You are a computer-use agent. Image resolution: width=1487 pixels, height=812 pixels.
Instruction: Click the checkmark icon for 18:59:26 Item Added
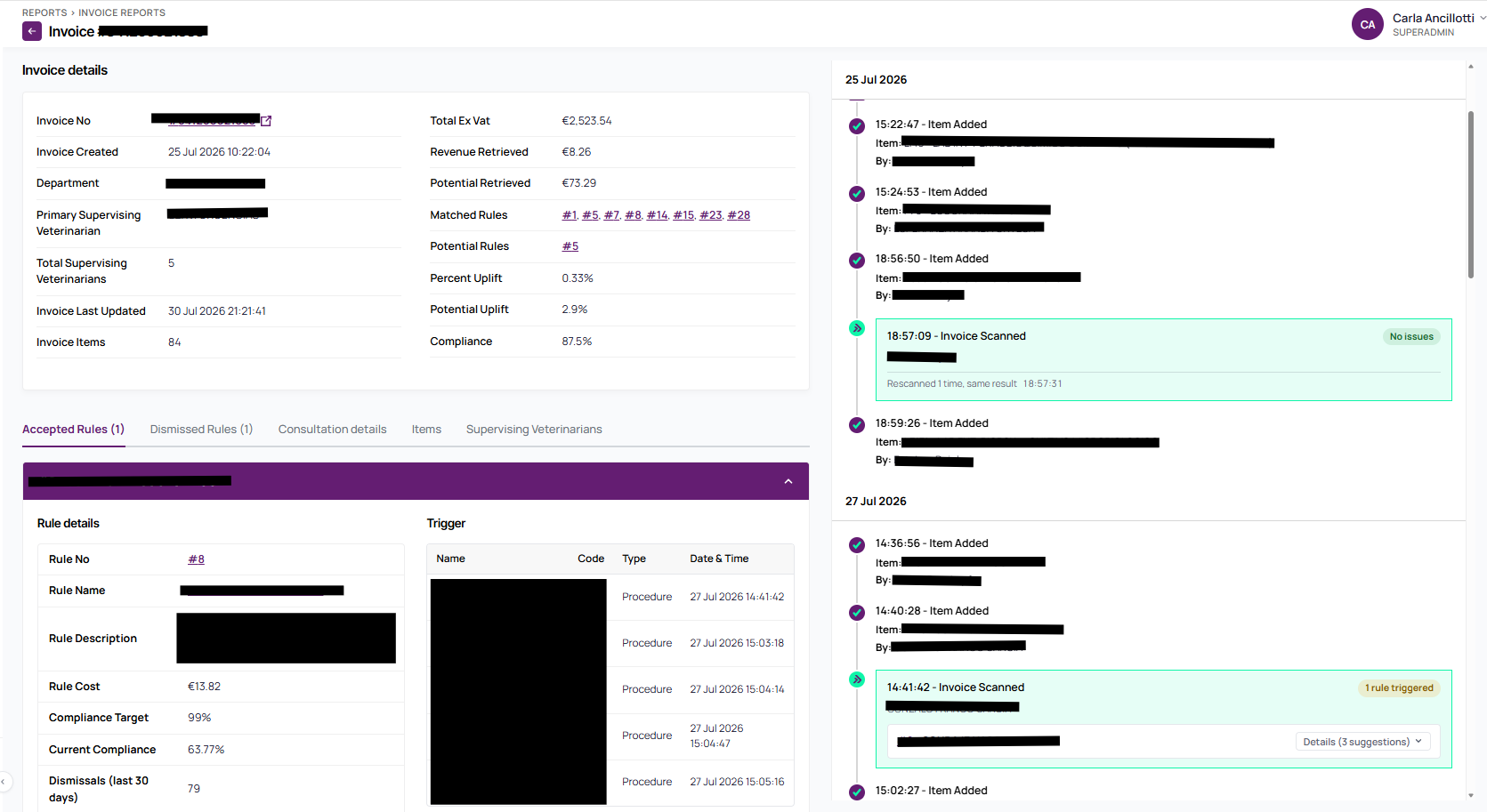tap(857, 425)
